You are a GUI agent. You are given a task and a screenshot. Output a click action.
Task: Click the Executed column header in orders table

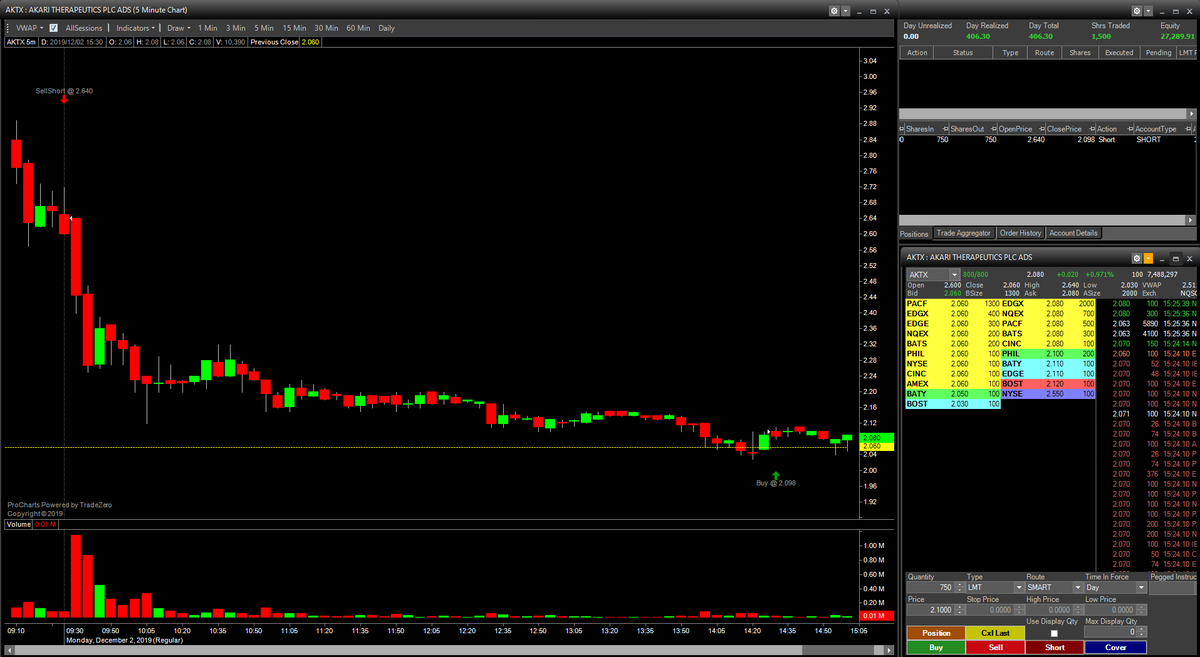click(1119, 52)
